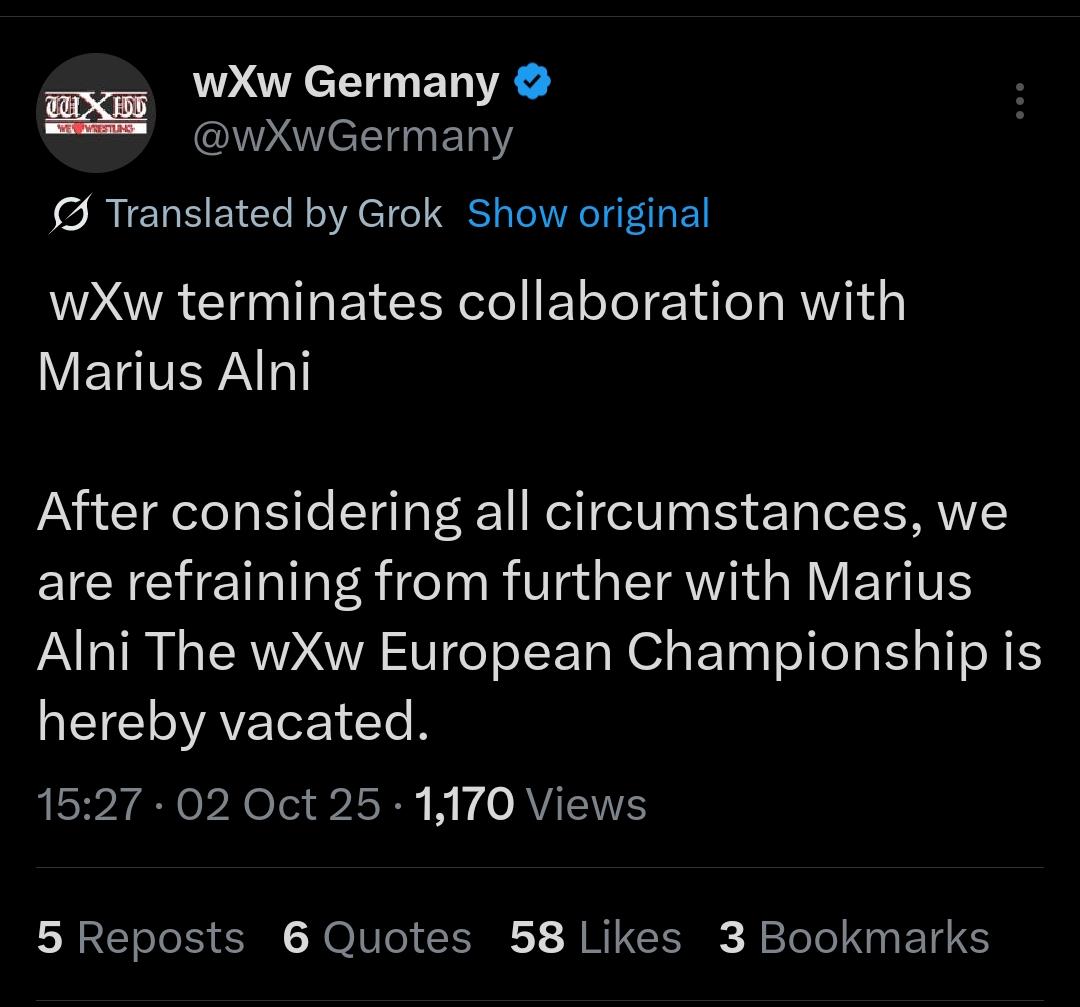View the 5 Reposts list
1080x1007 pixels.
point(140,938)
